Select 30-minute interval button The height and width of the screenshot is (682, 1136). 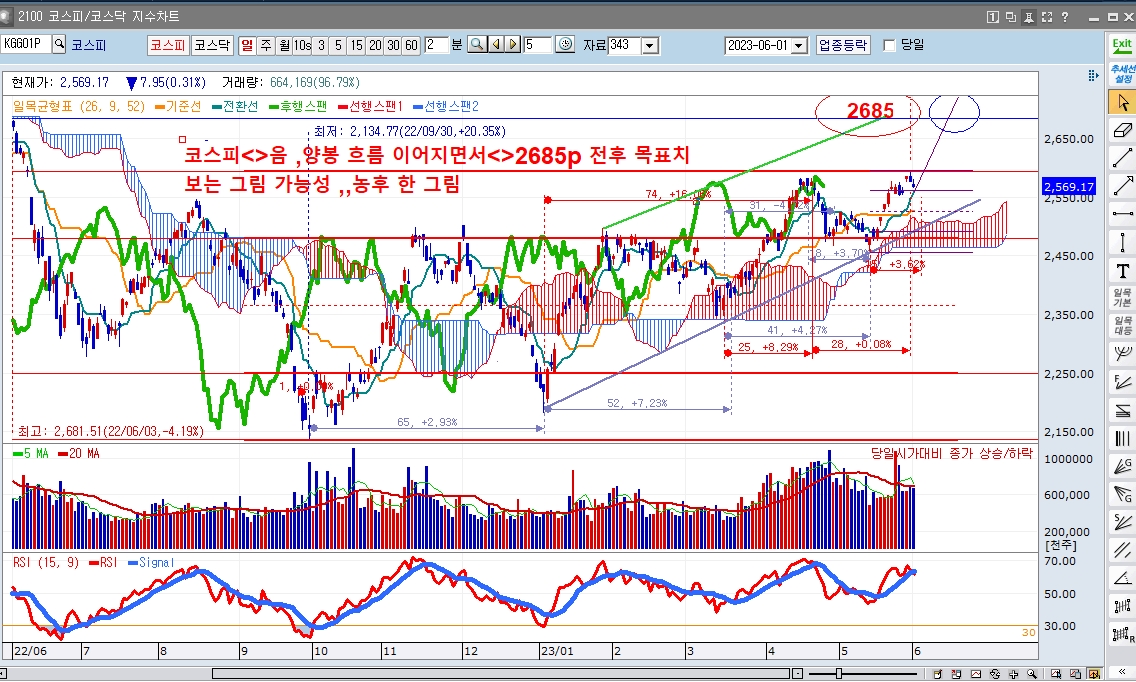click(x=393, y=45)
